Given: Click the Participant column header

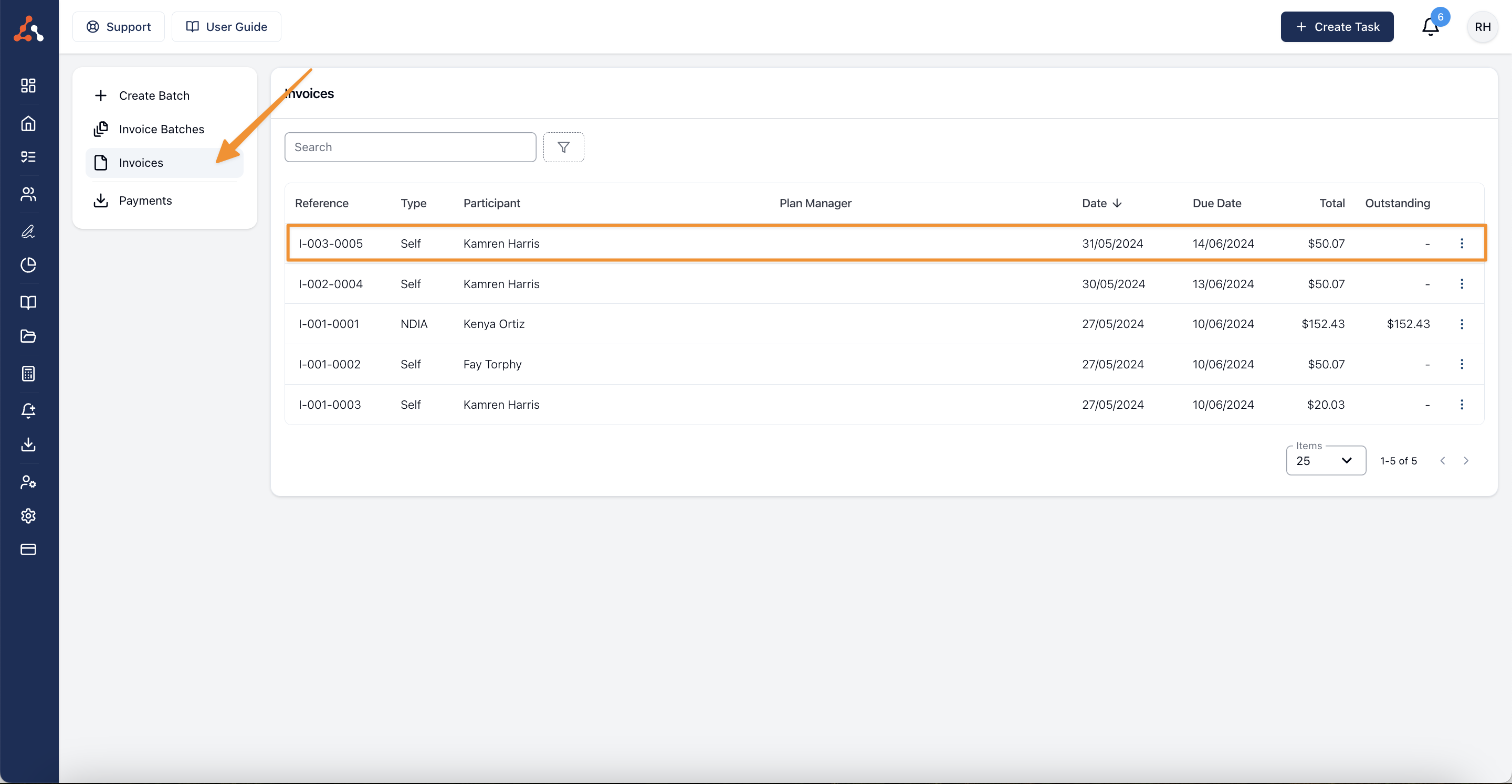Looking at the screenshot, I should click(x=491, y=203).
